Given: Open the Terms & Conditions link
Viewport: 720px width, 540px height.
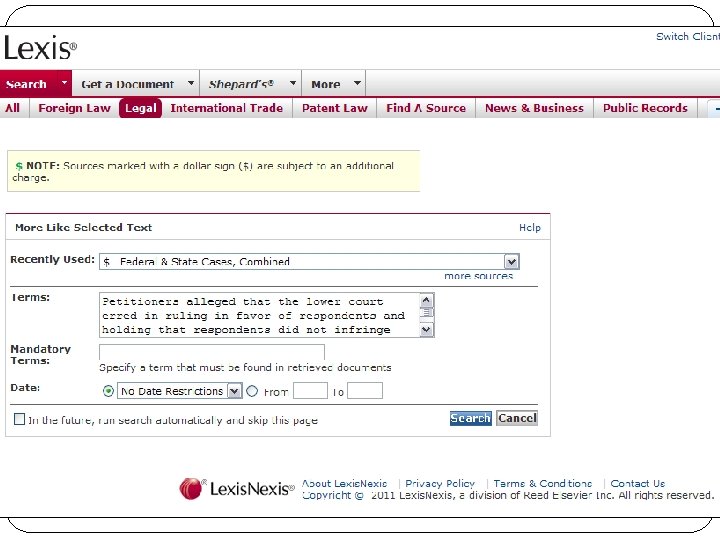Looking at the screenshot, I should (543, 484).
